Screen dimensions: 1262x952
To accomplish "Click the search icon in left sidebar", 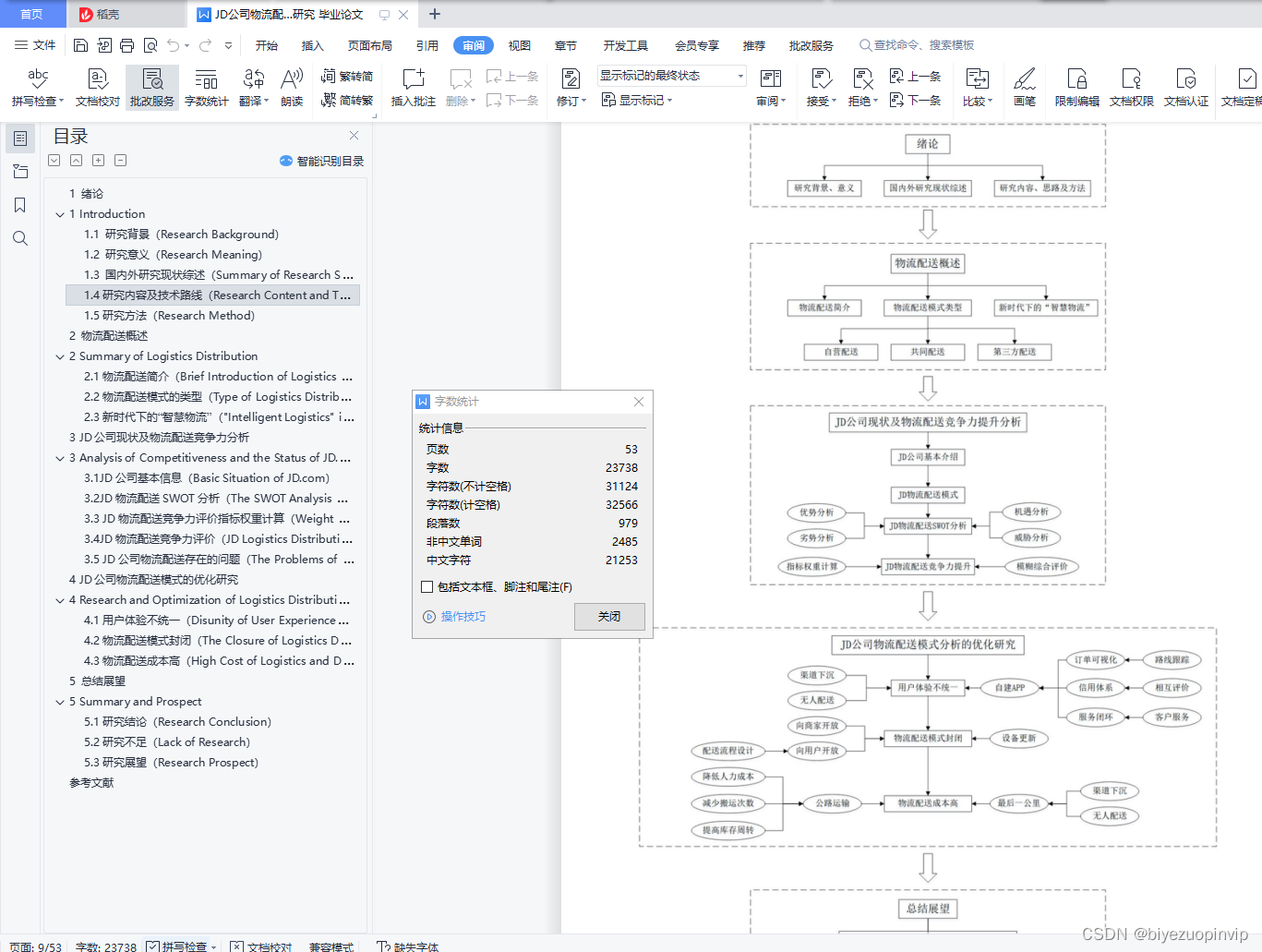I will coord(20,238).
